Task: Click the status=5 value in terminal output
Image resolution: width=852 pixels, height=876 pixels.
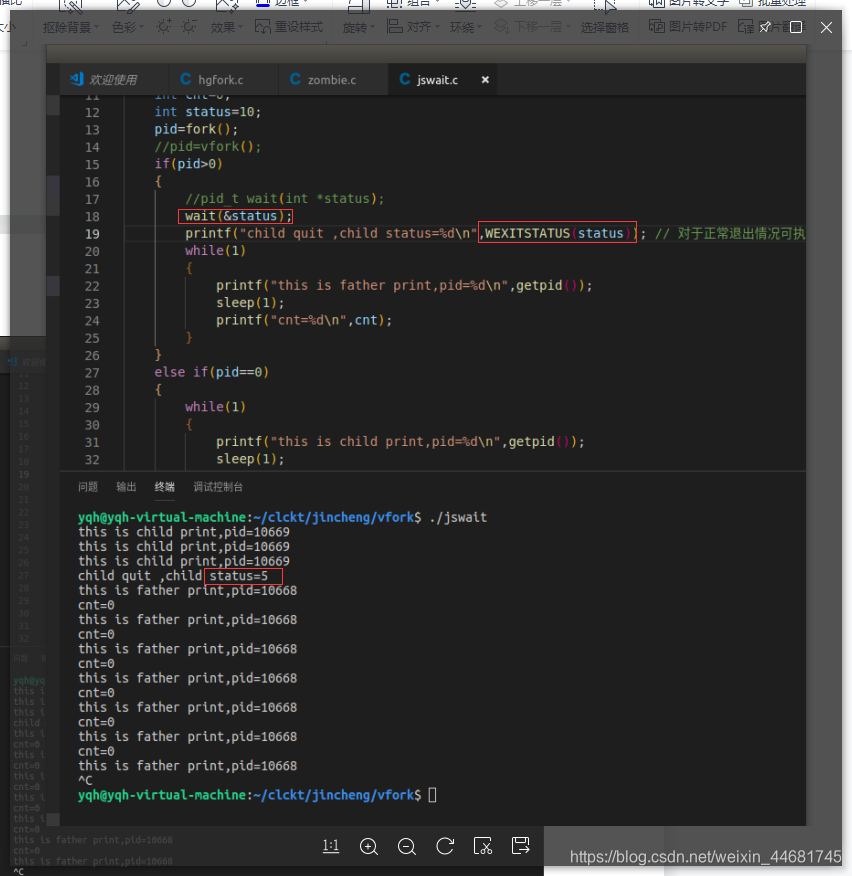Action: tap(239, 576)
